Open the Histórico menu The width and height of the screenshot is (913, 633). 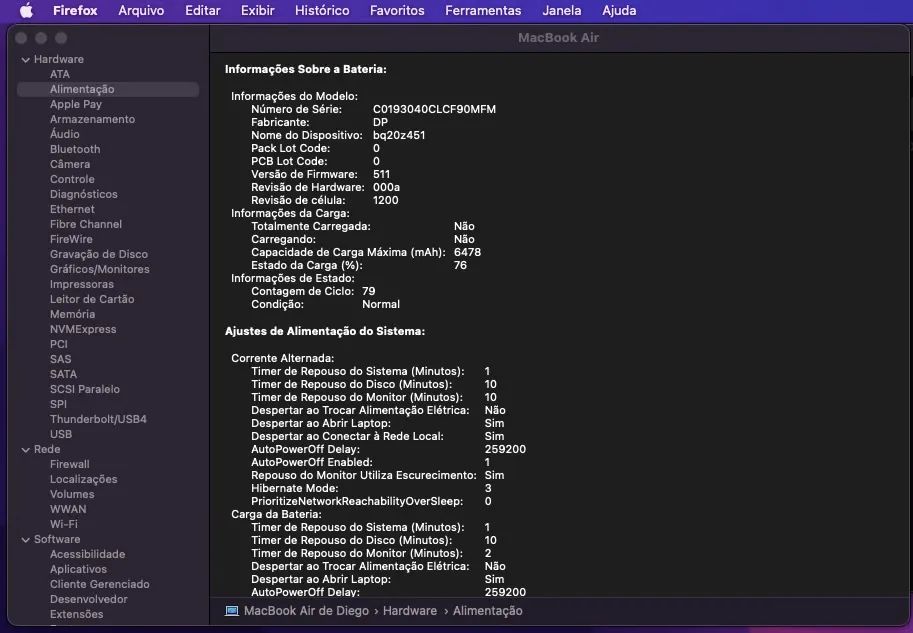pos(322,10)
